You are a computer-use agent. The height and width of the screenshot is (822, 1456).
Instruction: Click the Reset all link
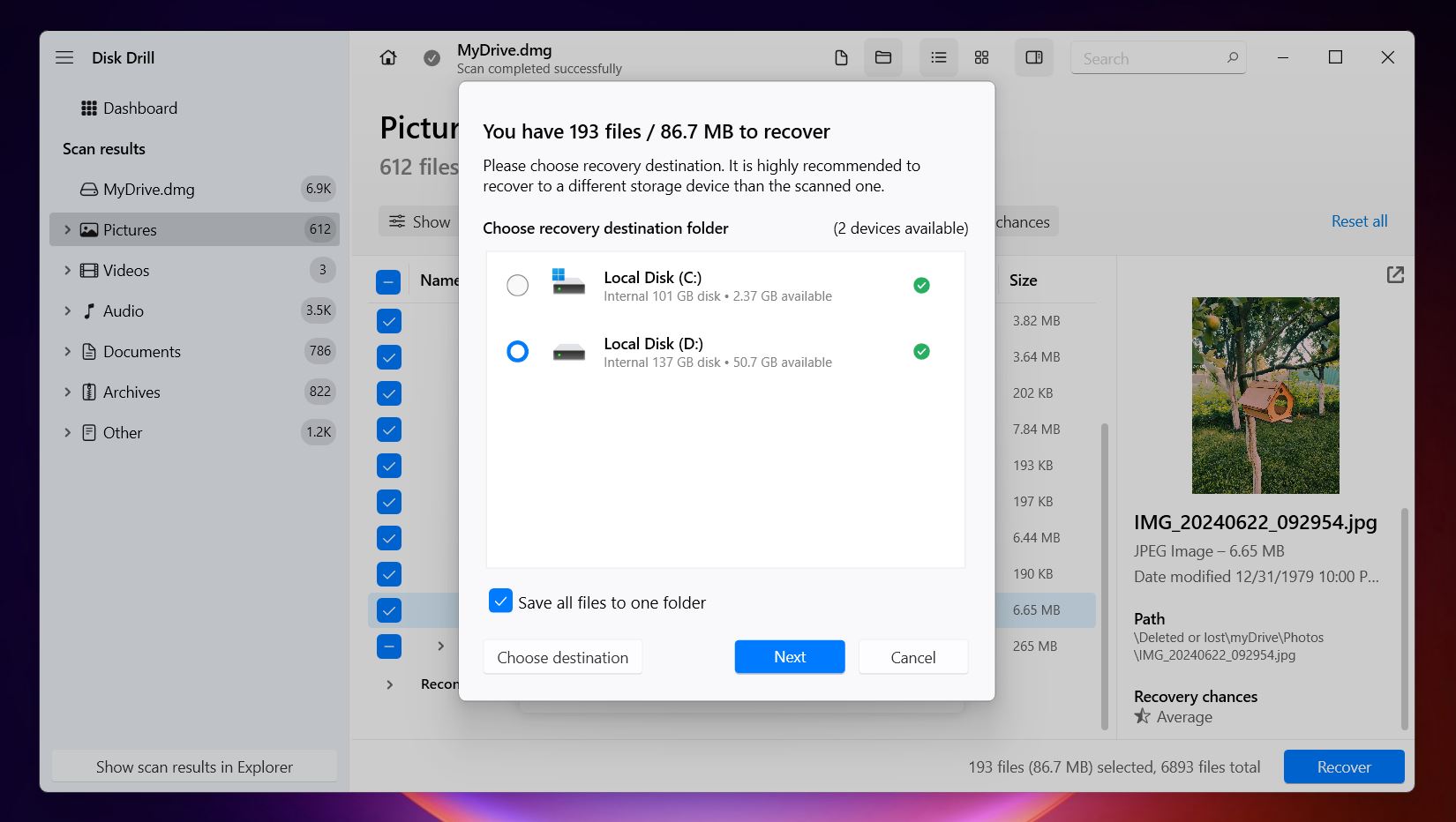point(1359,221)
